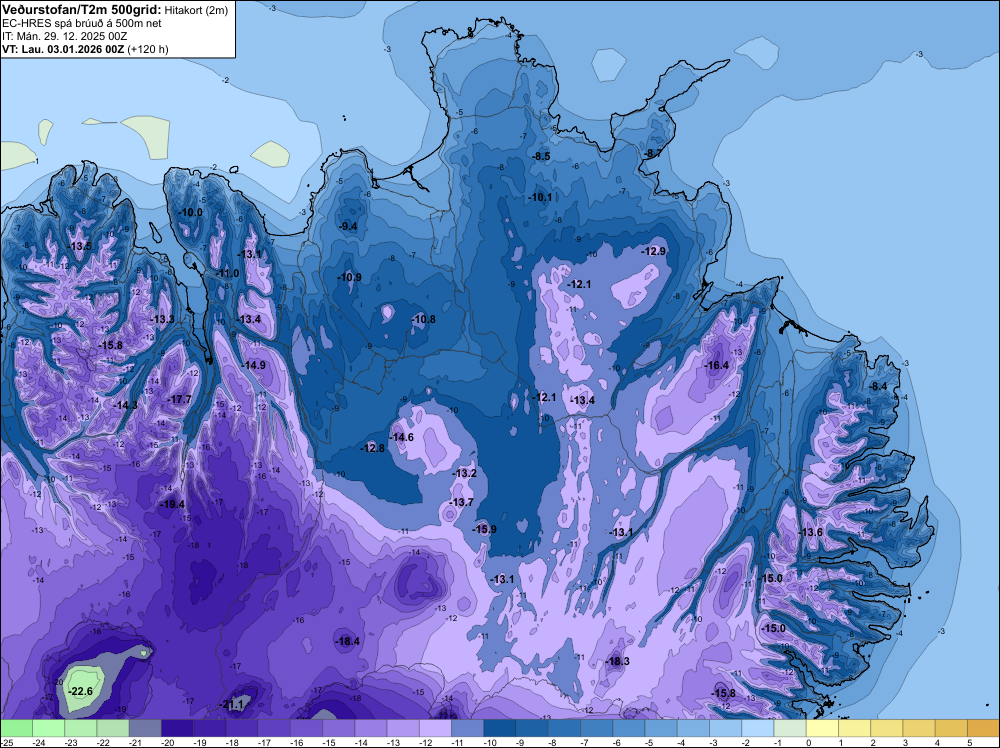Click the '(+120 h)' forecast offset text
The width and height of the screenshot is (1000, 748).
[x=148, y=49]
